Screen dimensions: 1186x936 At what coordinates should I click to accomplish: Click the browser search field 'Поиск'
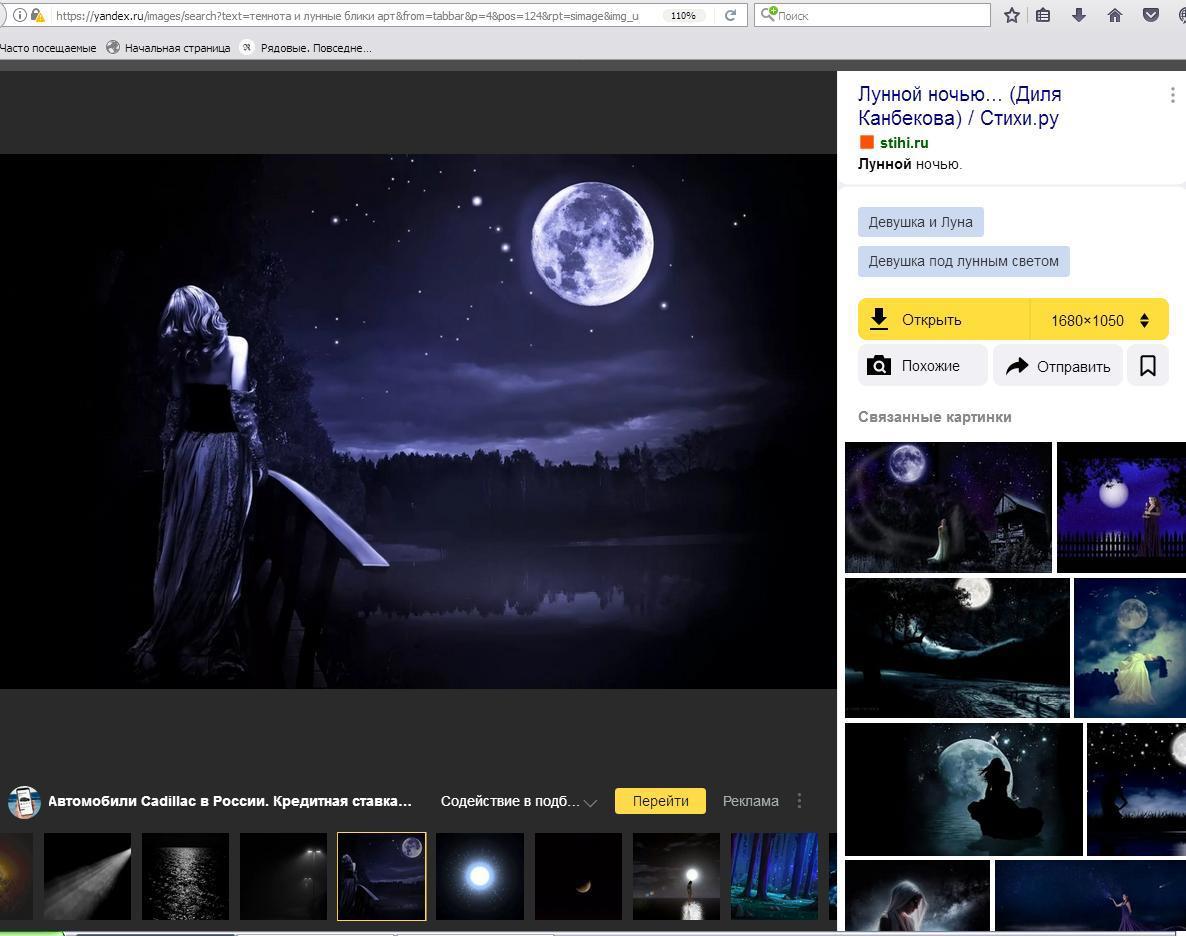pyautogui.click(x=880, y=15)
